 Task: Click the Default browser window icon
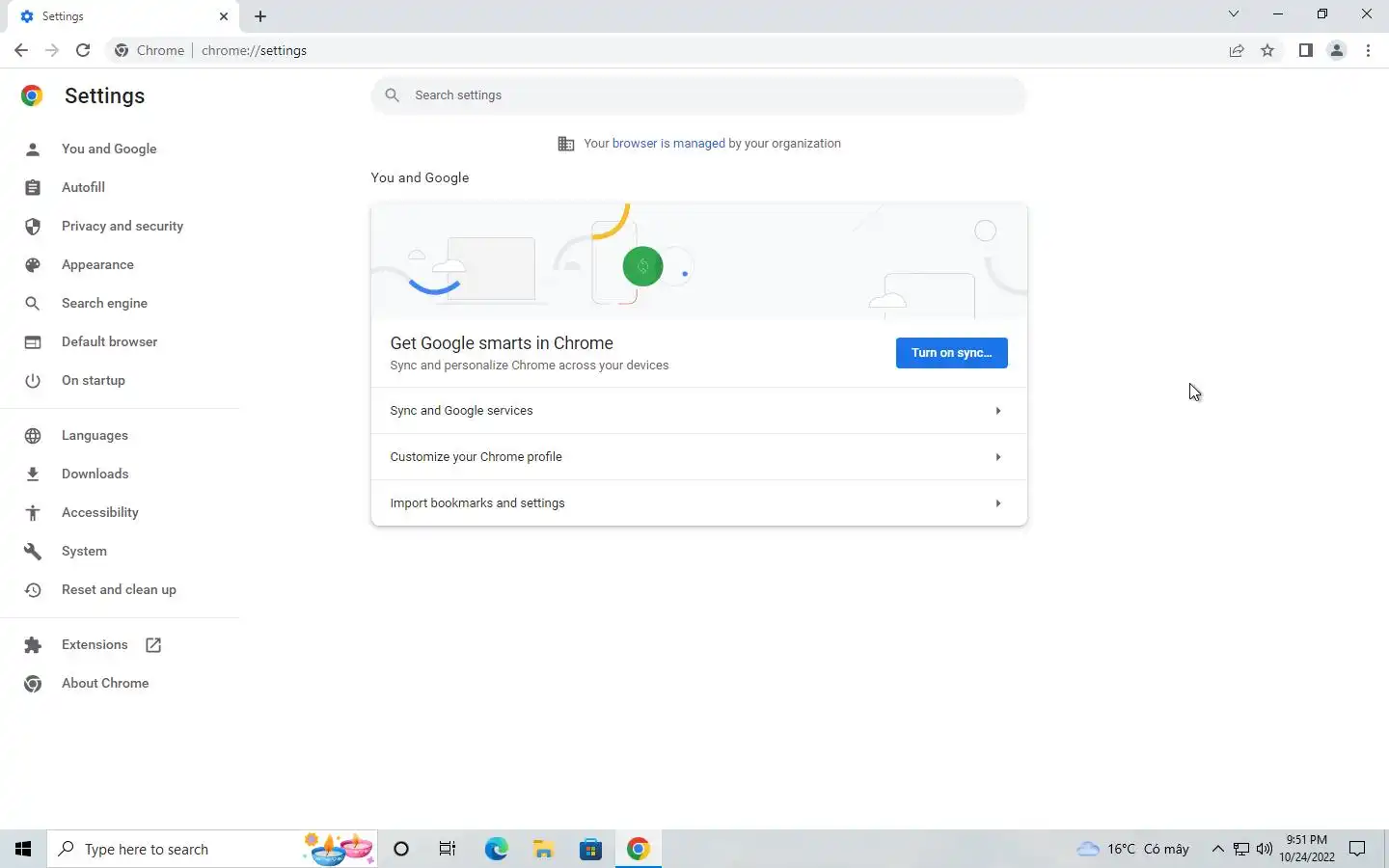[x=33, y=341]
